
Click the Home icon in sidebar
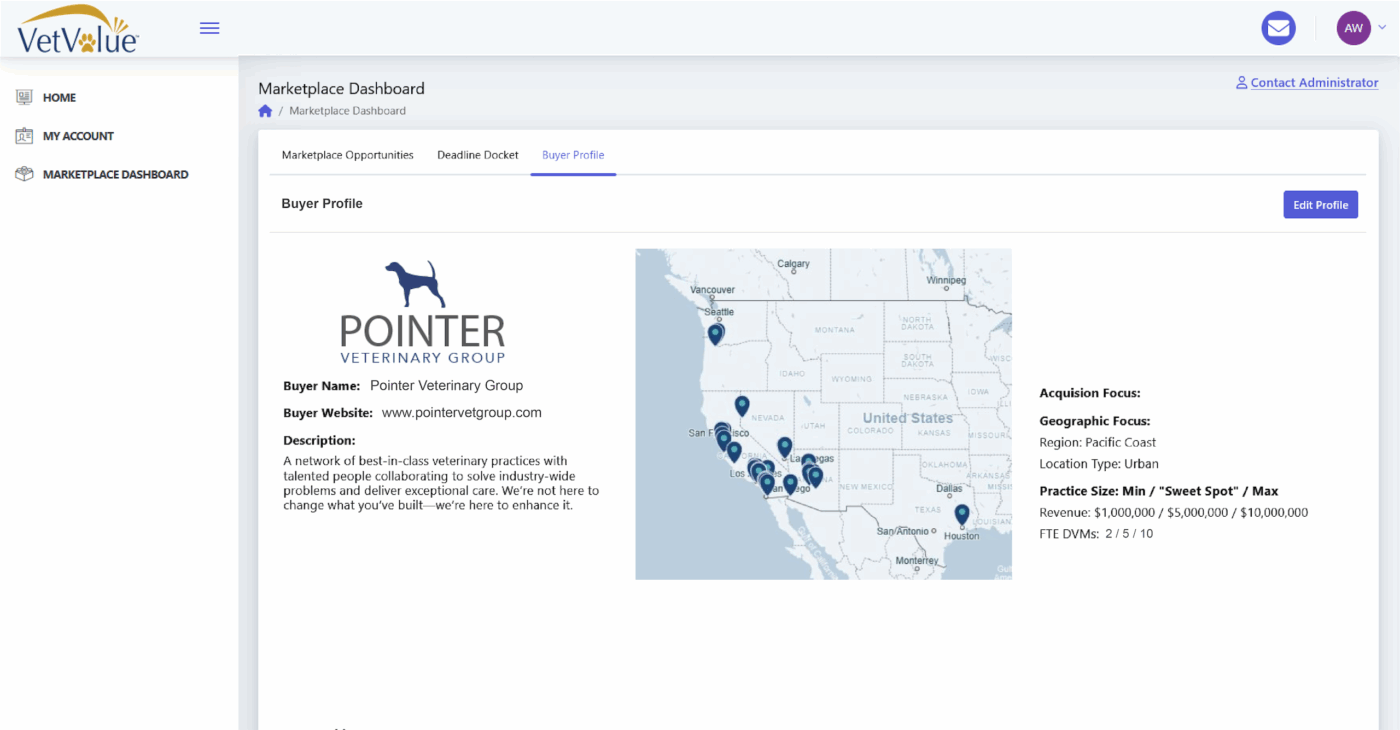click(25, 97)
